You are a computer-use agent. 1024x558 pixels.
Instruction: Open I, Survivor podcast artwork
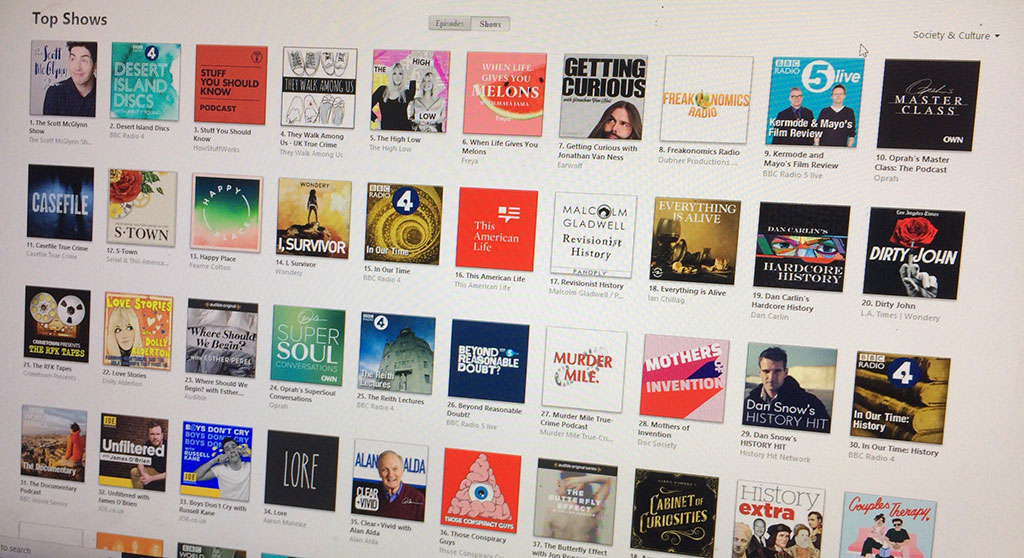(313, 218)
